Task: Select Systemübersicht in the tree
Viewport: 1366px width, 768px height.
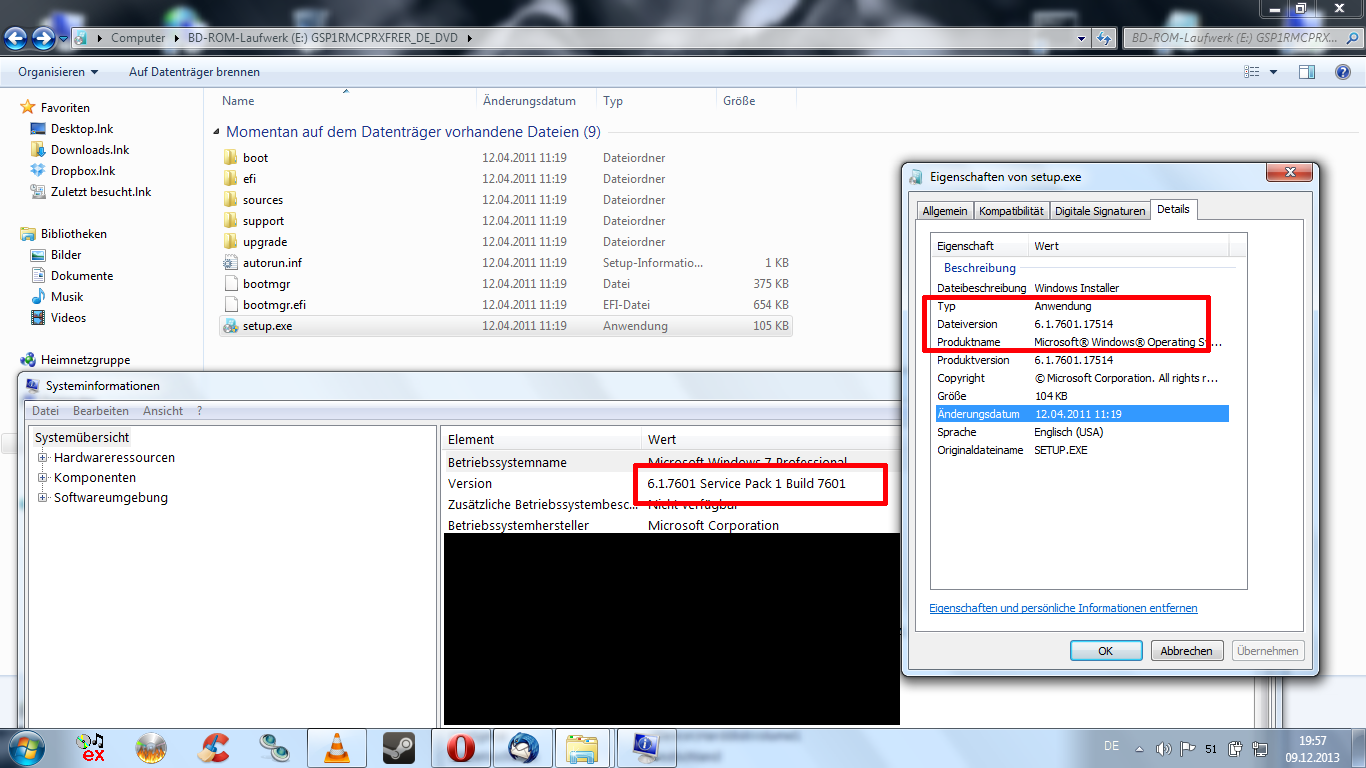Action: coord(82,438)
